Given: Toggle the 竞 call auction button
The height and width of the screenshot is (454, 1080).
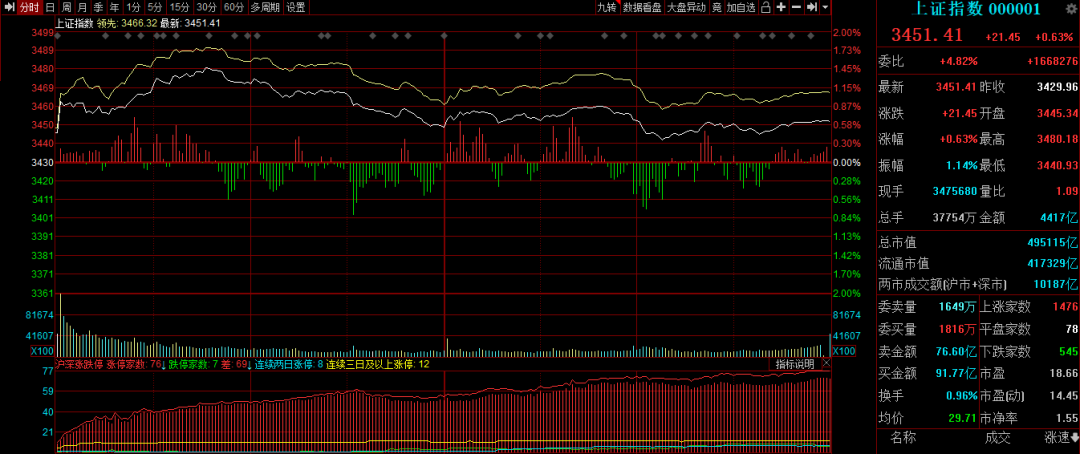Looking at the screenshot, I should pos(717,8).
